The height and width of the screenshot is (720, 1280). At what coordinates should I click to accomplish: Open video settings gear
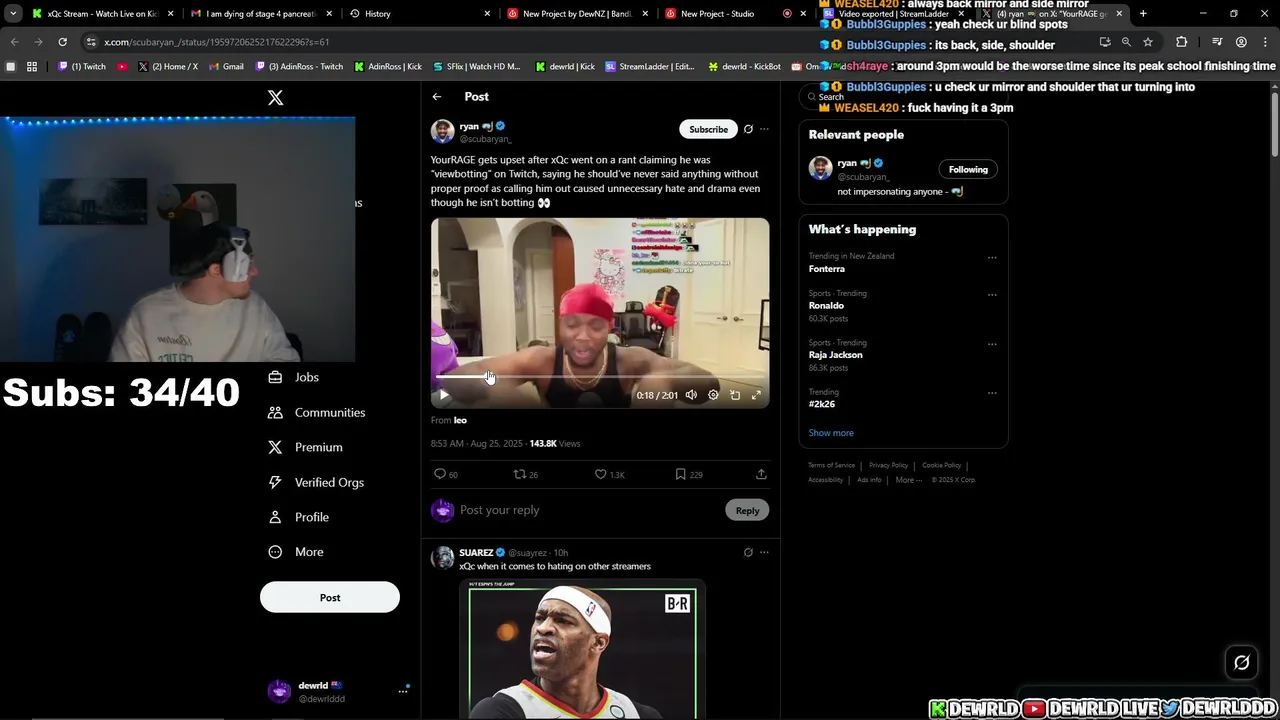(x=713, y=395)
